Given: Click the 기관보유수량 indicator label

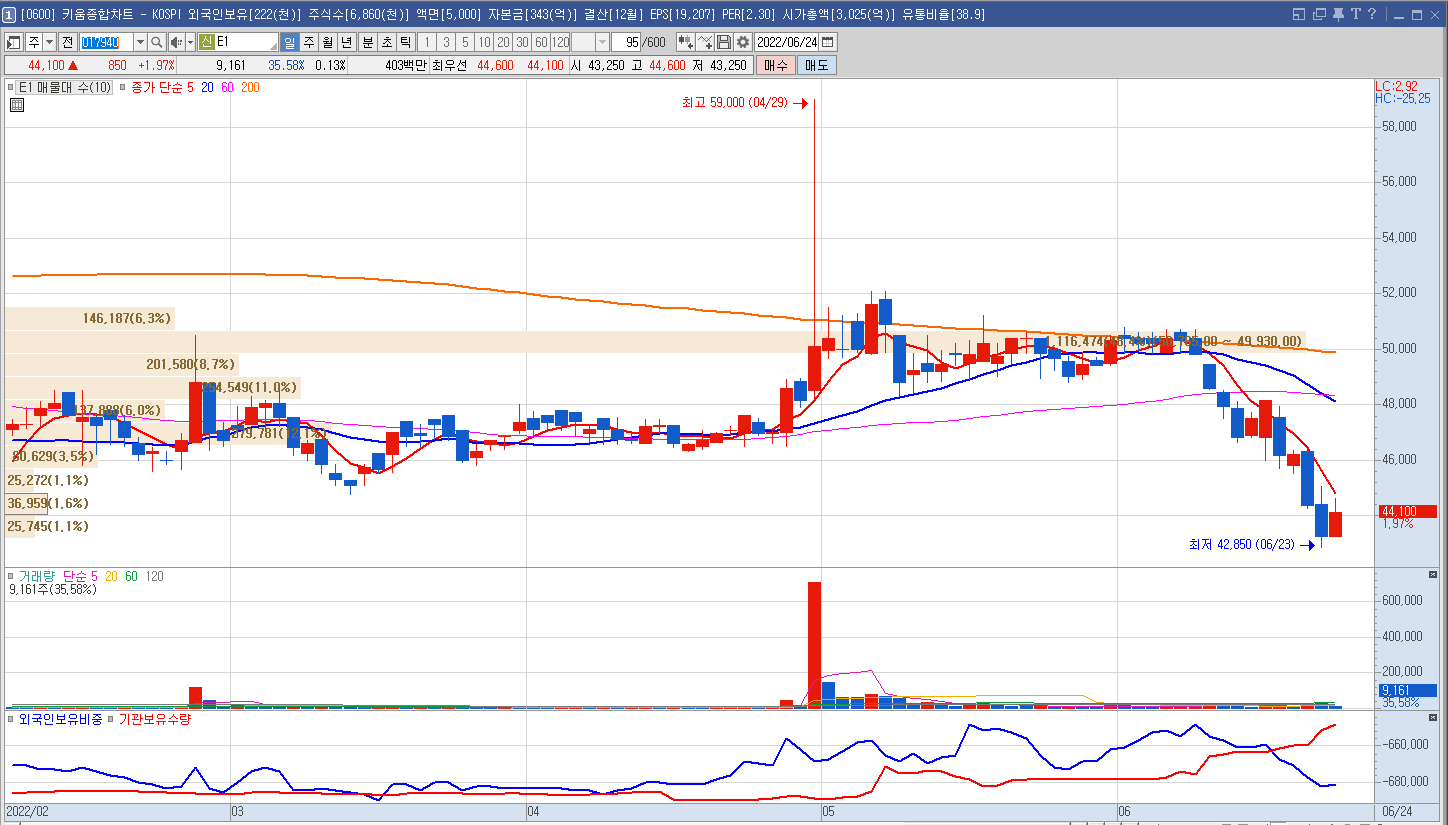Looking at the screenshot, I should point(155,718).
